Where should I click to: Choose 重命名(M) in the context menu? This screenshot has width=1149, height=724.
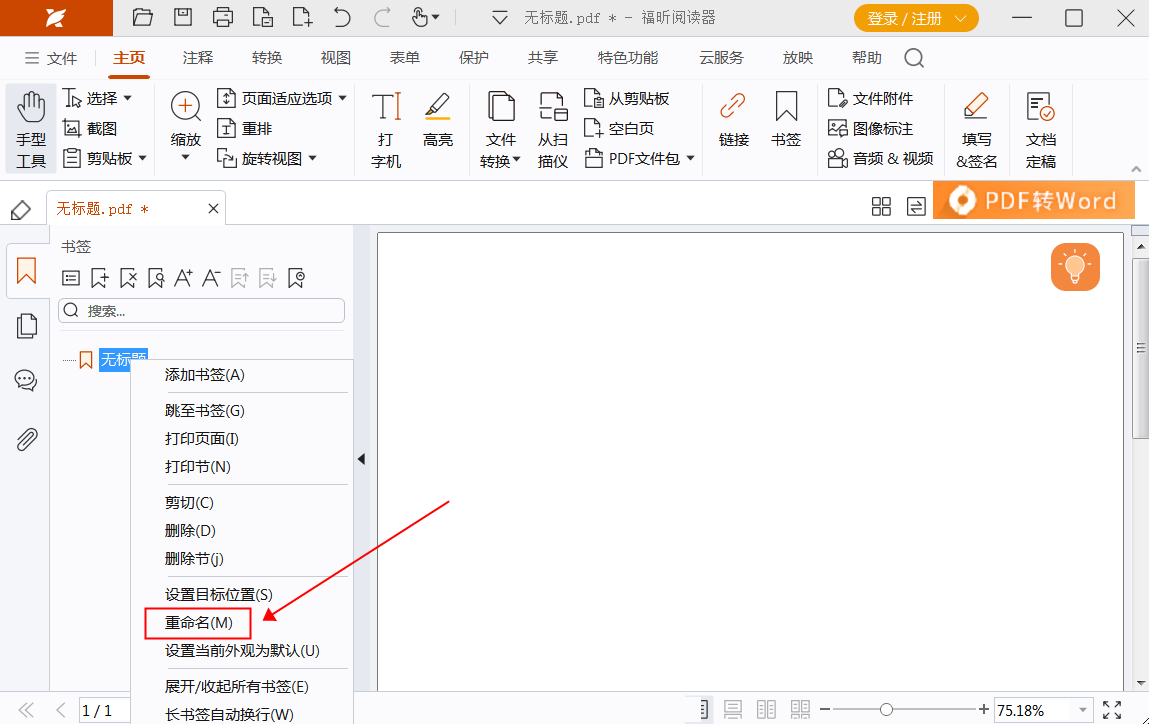point(198,622)
